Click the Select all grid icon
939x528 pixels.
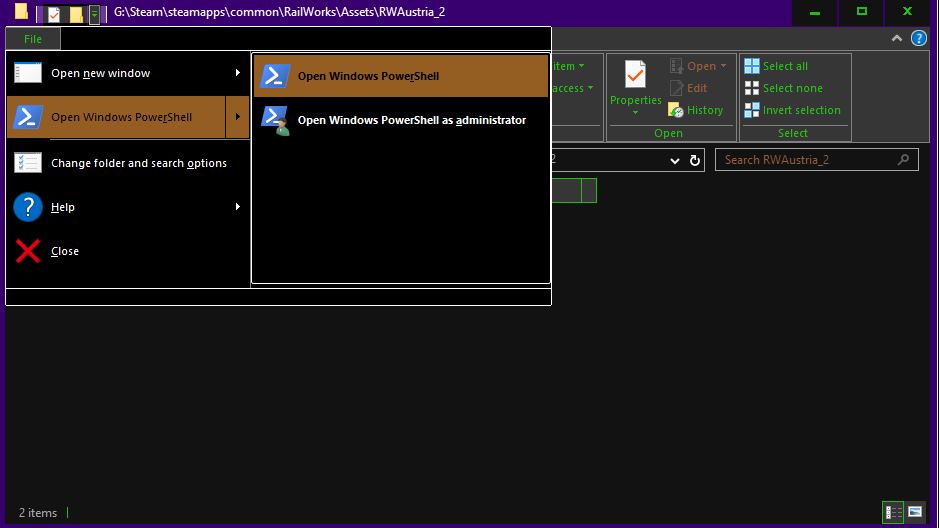point(752,66)
